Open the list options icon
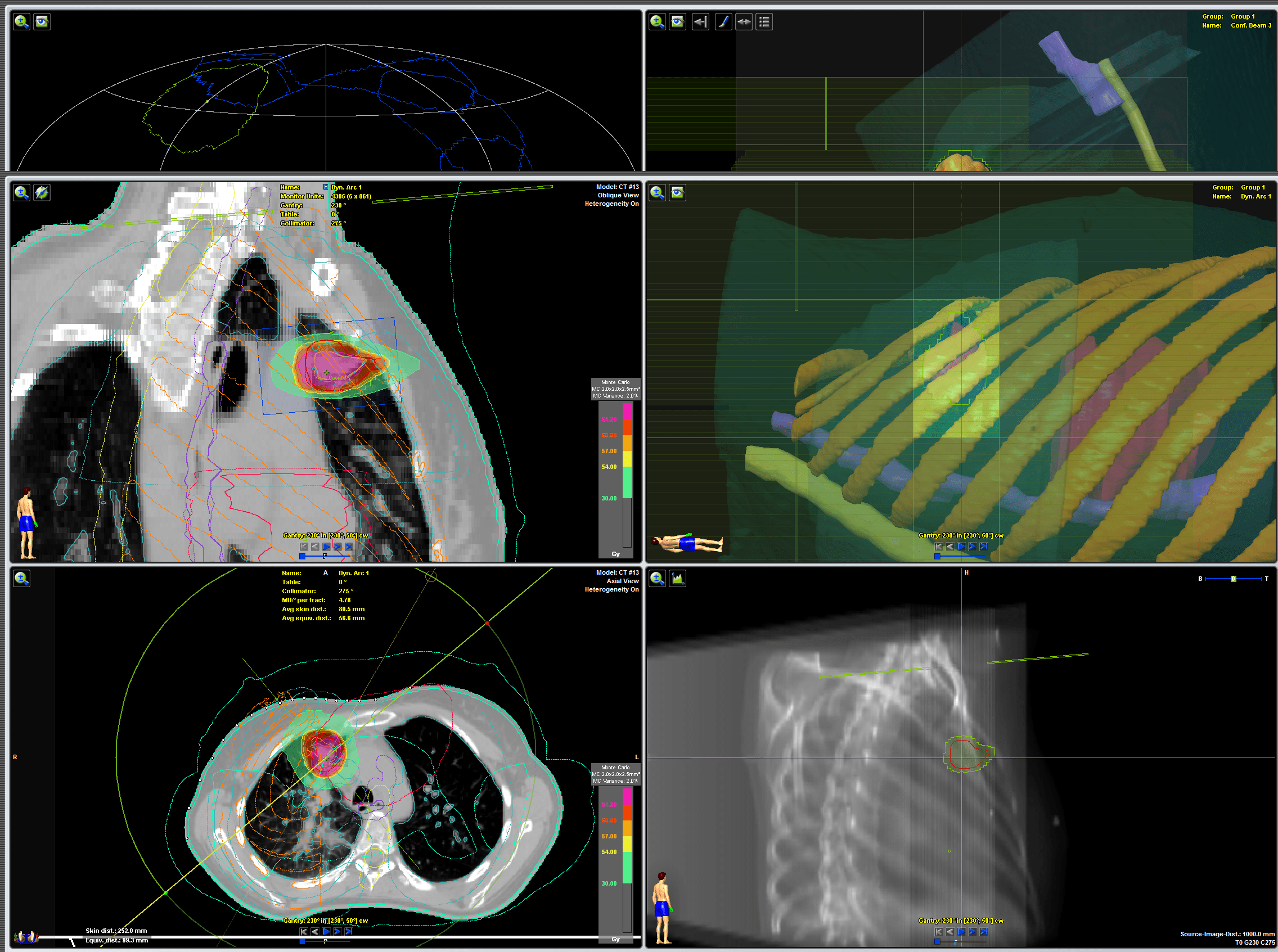This screenshot has height=952, width=1278. pos(764,22)
